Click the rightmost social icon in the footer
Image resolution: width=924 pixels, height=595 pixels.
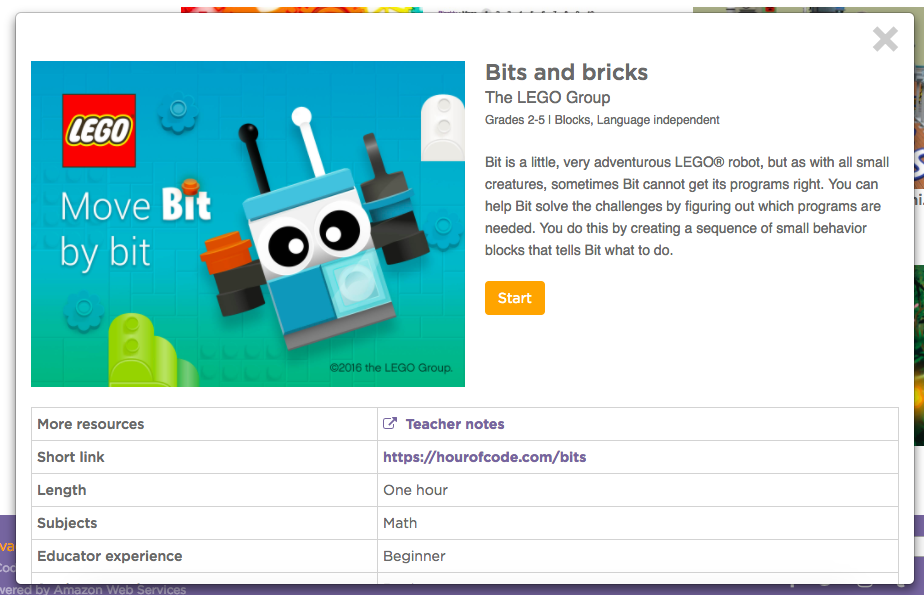pos(901,588)
